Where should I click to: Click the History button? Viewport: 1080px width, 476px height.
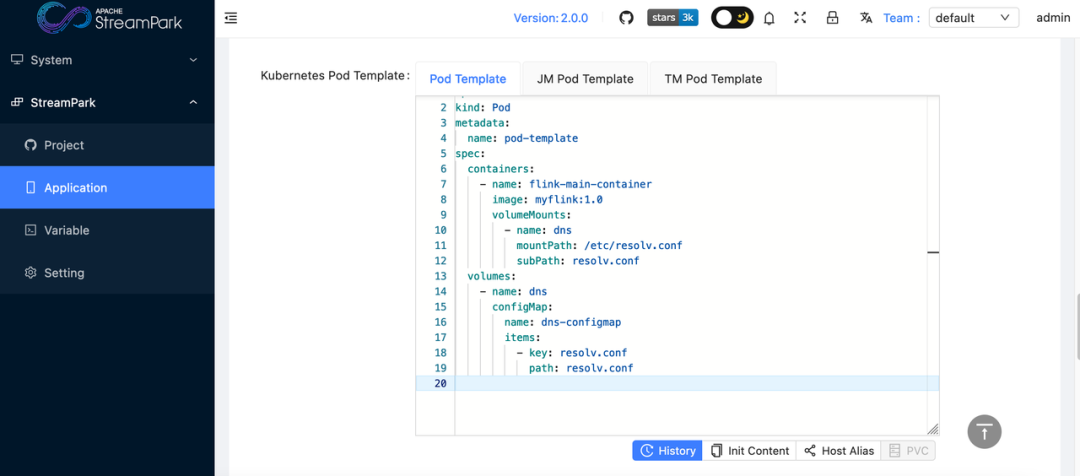tap(667, 451)
